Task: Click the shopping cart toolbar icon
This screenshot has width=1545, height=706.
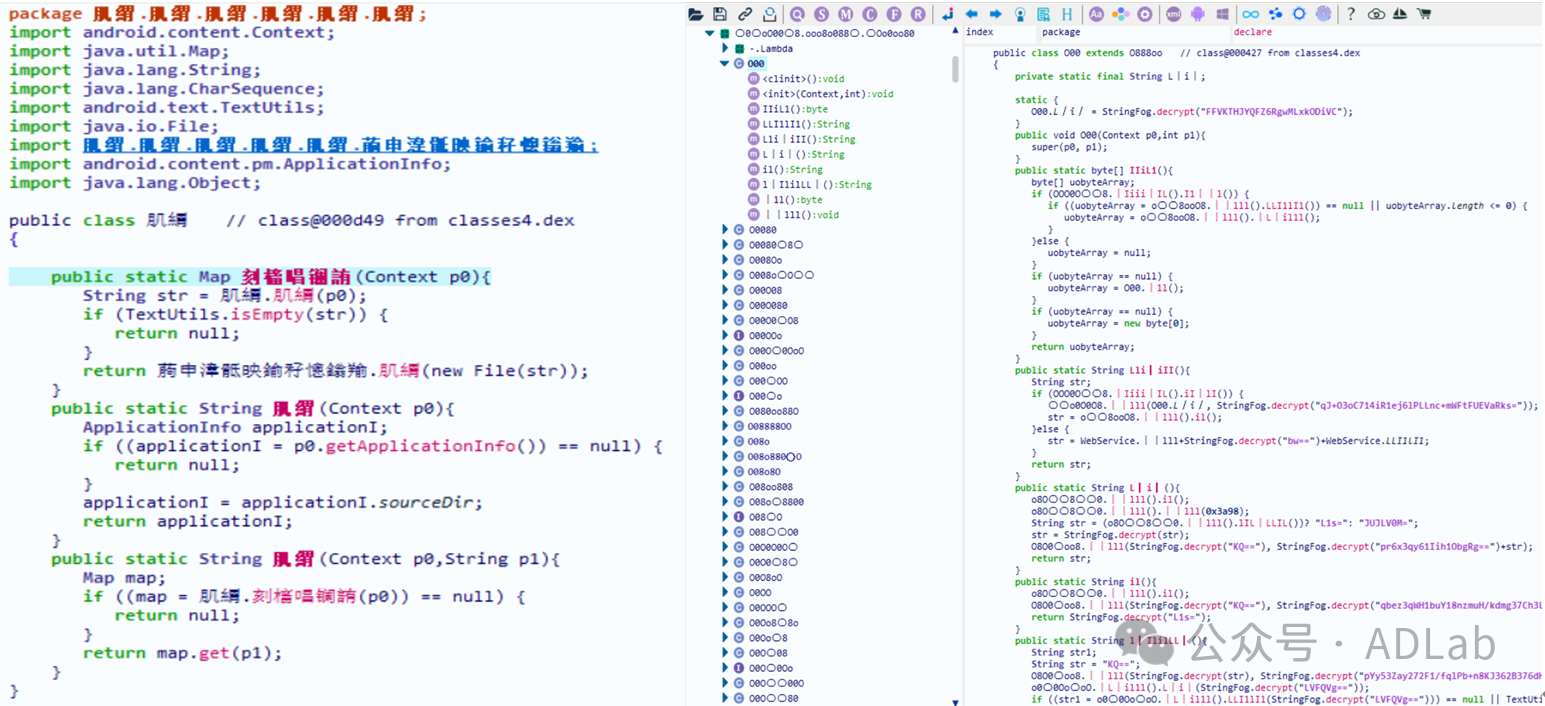Action: (x=1424, y=14)
